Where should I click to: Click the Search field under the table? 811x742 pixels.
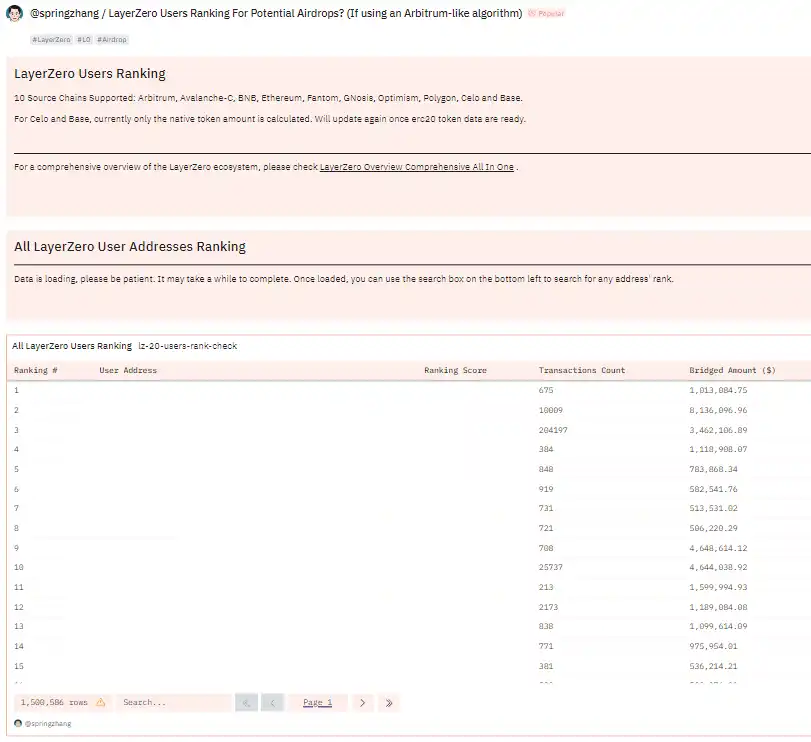point(174,703)
